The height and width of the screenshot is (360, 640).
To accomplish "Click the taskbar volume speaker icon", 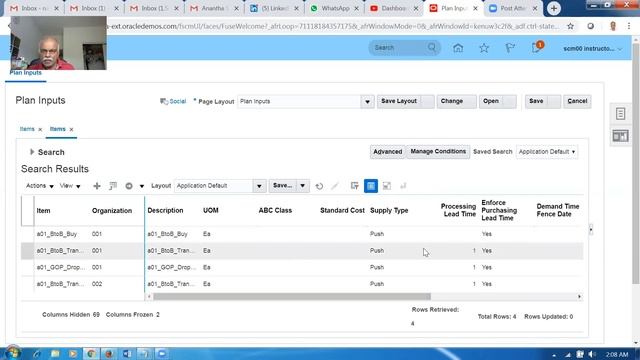I will coord(592,354).
